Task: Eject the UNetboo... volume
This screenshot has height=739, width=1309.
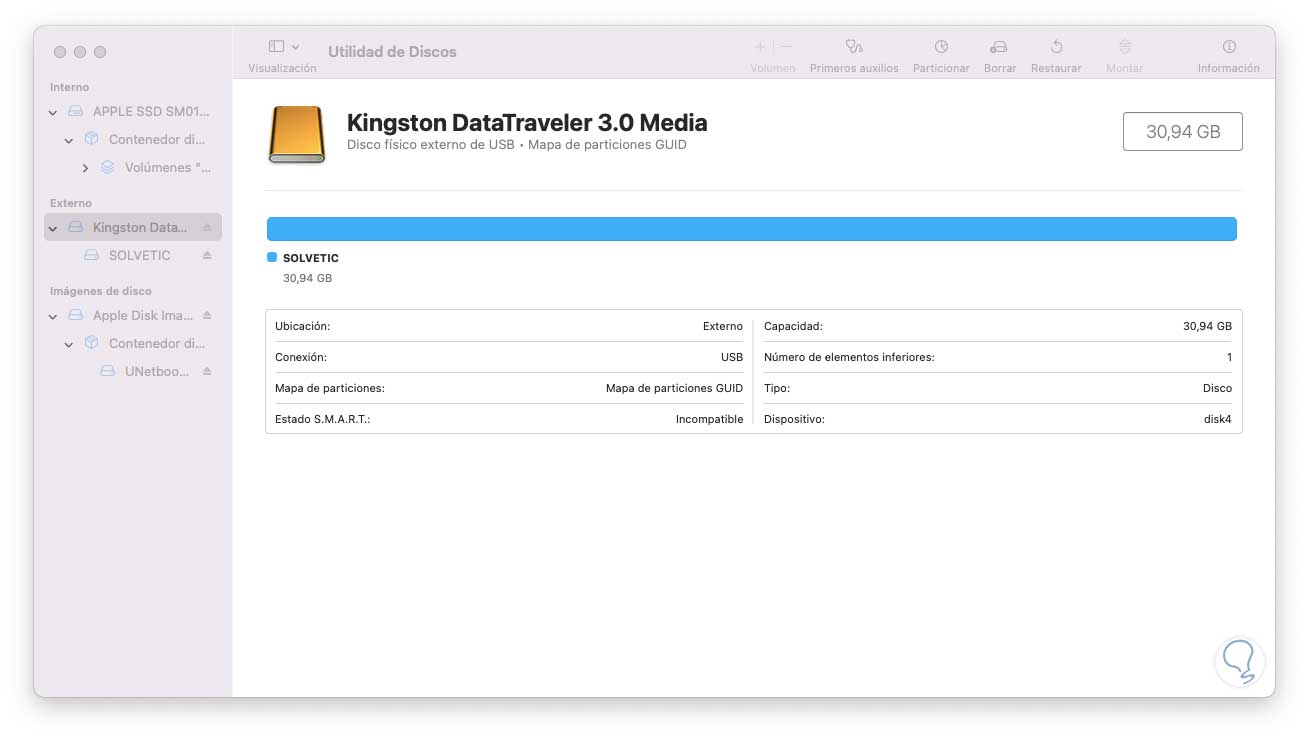Action: 207,372
